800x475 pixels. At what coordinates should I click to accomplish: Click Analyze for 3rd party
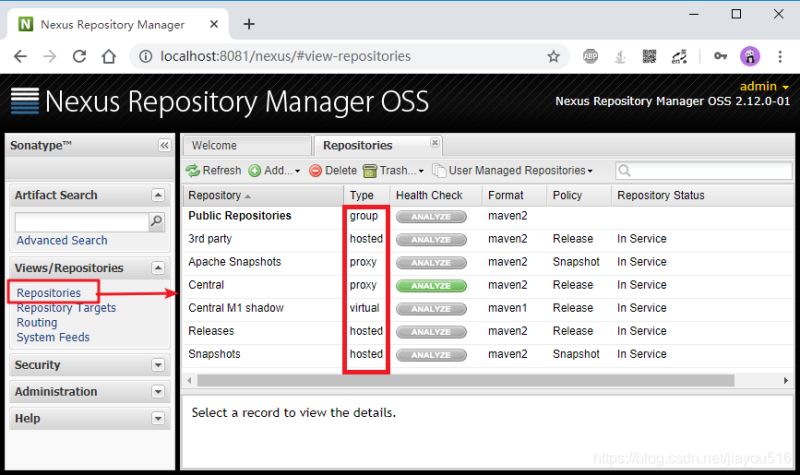[431, 239]
